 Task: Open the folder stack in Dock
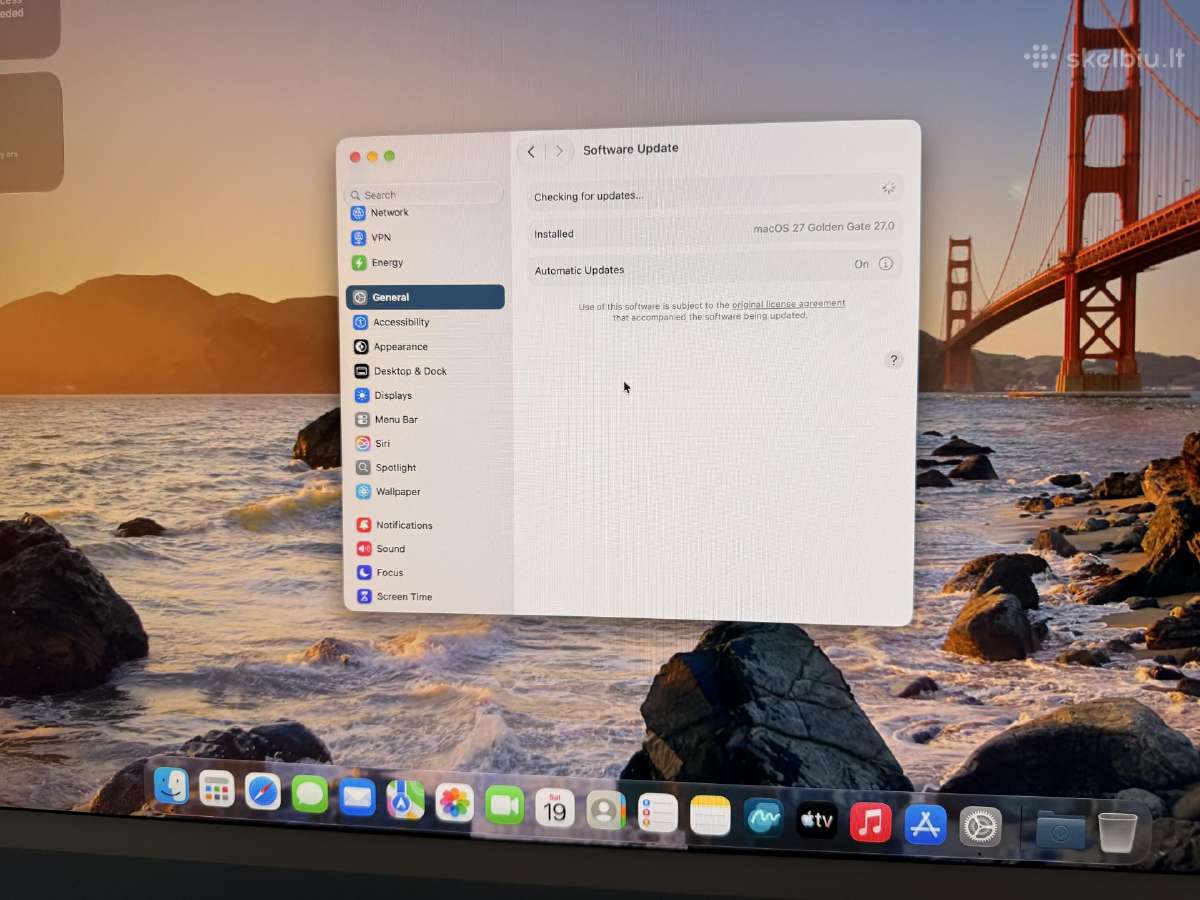[1060, 831]
